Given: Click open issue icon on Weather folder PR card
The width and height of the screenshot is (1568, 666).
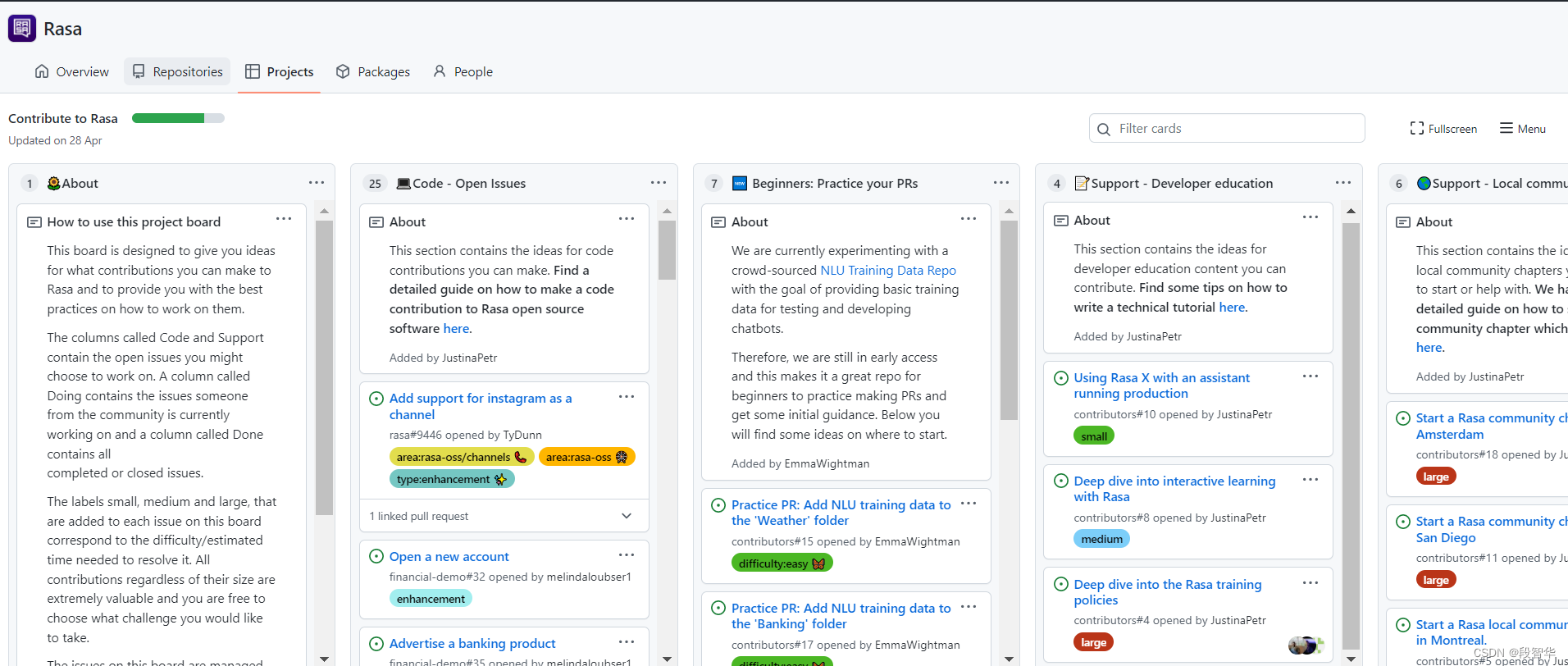Looking at the screenshot, I should tap(718, 505).
